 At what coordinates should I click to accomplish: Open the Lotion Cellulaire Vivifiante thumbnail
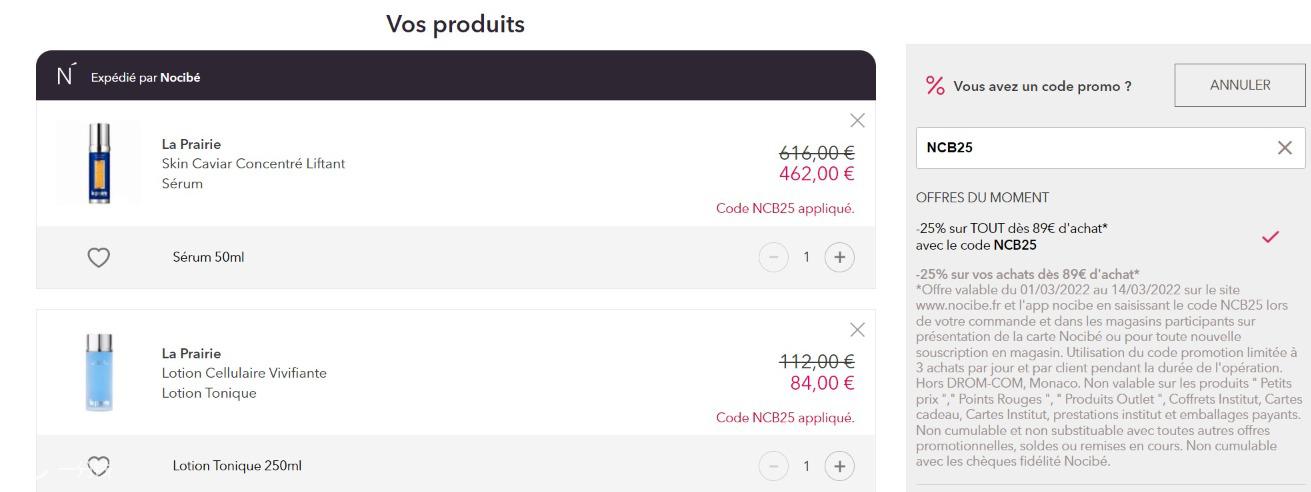click(x=98, y=372)
